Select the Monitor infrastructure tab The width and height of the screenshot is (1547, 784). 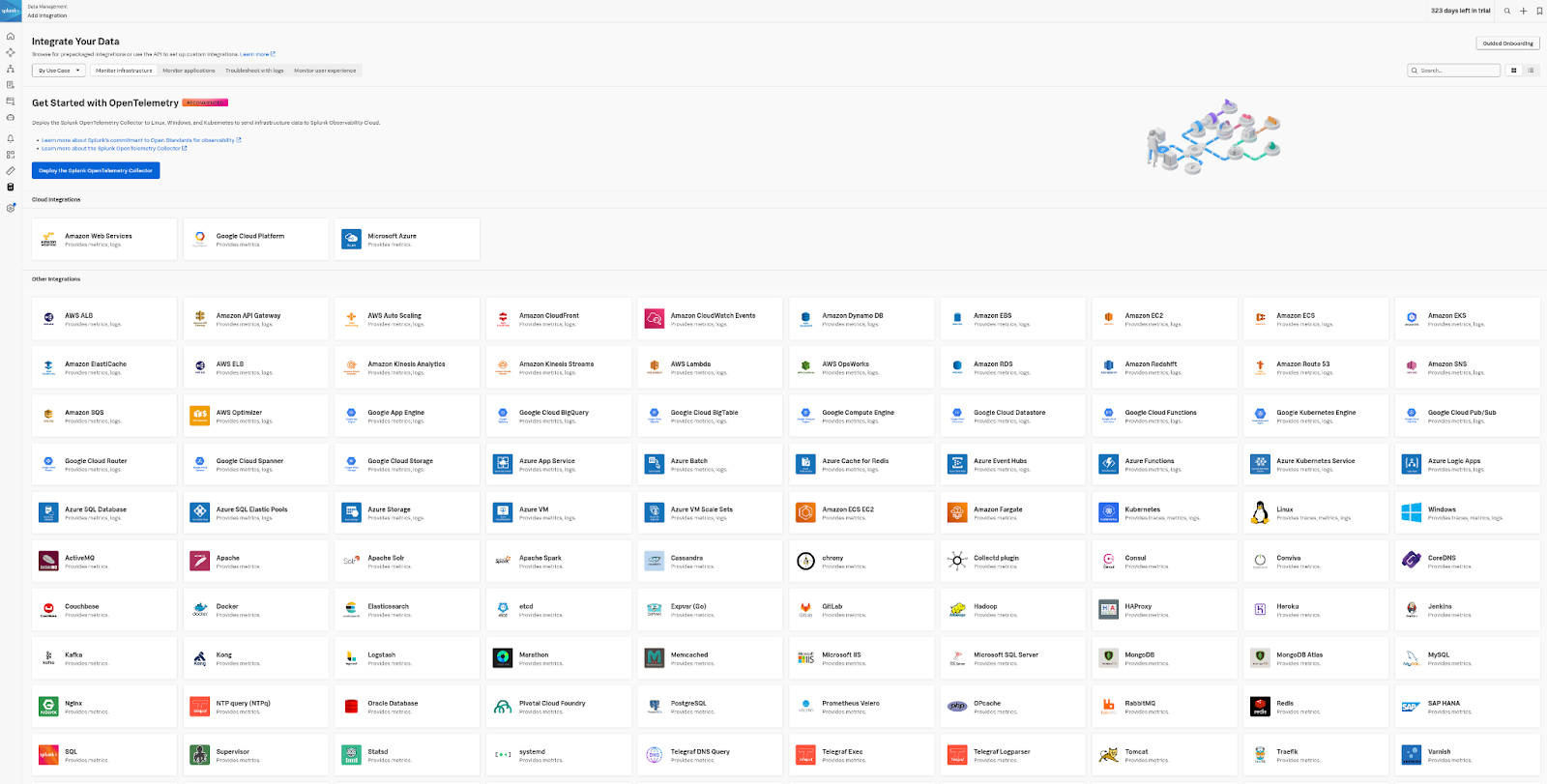point(124,71)
